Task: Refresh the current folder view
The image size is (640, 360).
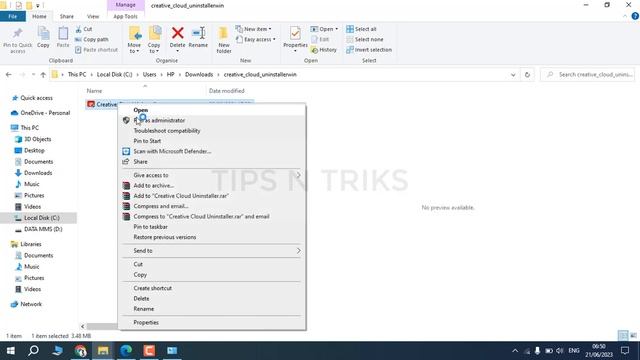Action: (527, 75)
